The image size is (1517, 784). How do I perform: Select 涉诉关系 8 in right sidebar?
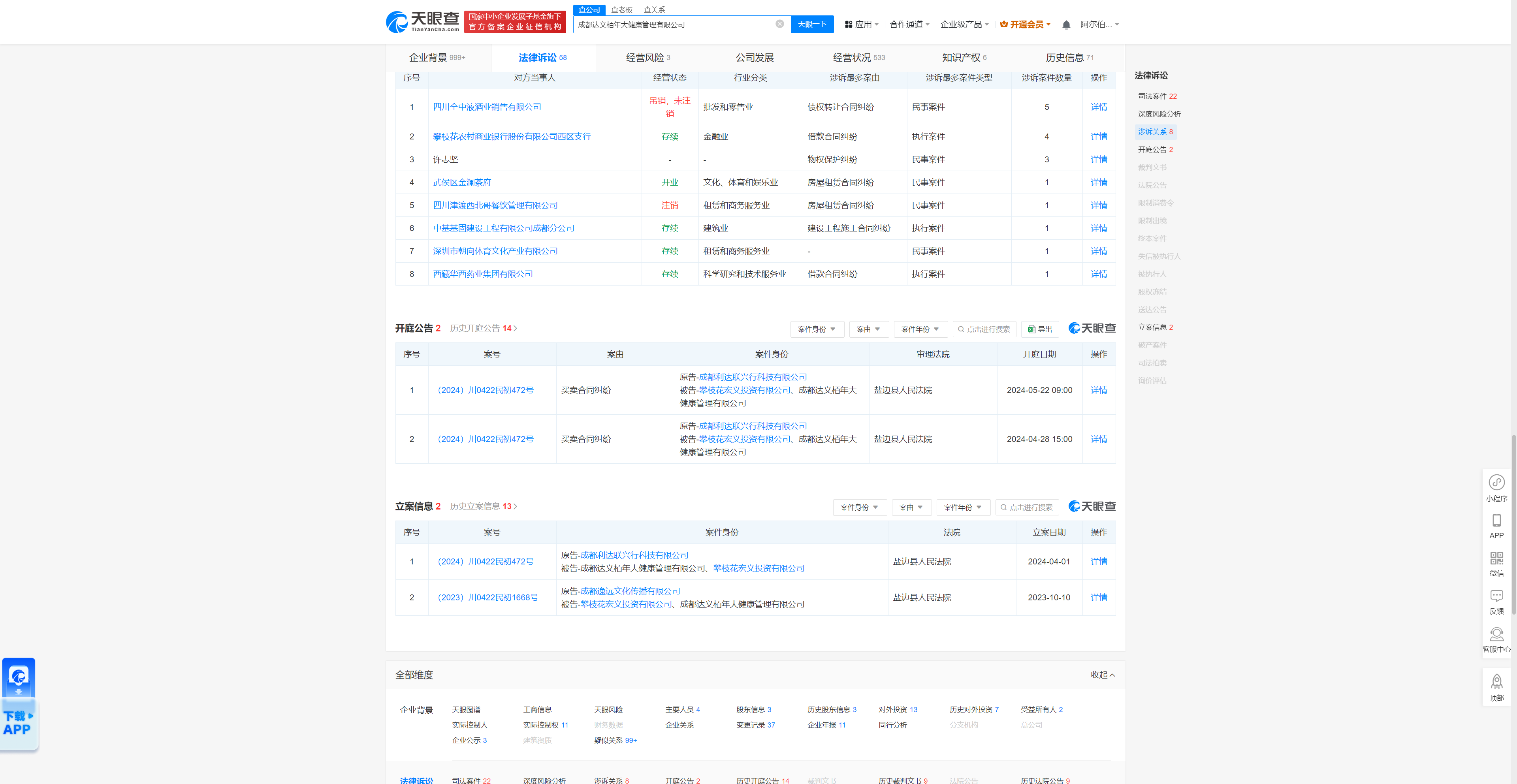click(x=1155, y=132)
